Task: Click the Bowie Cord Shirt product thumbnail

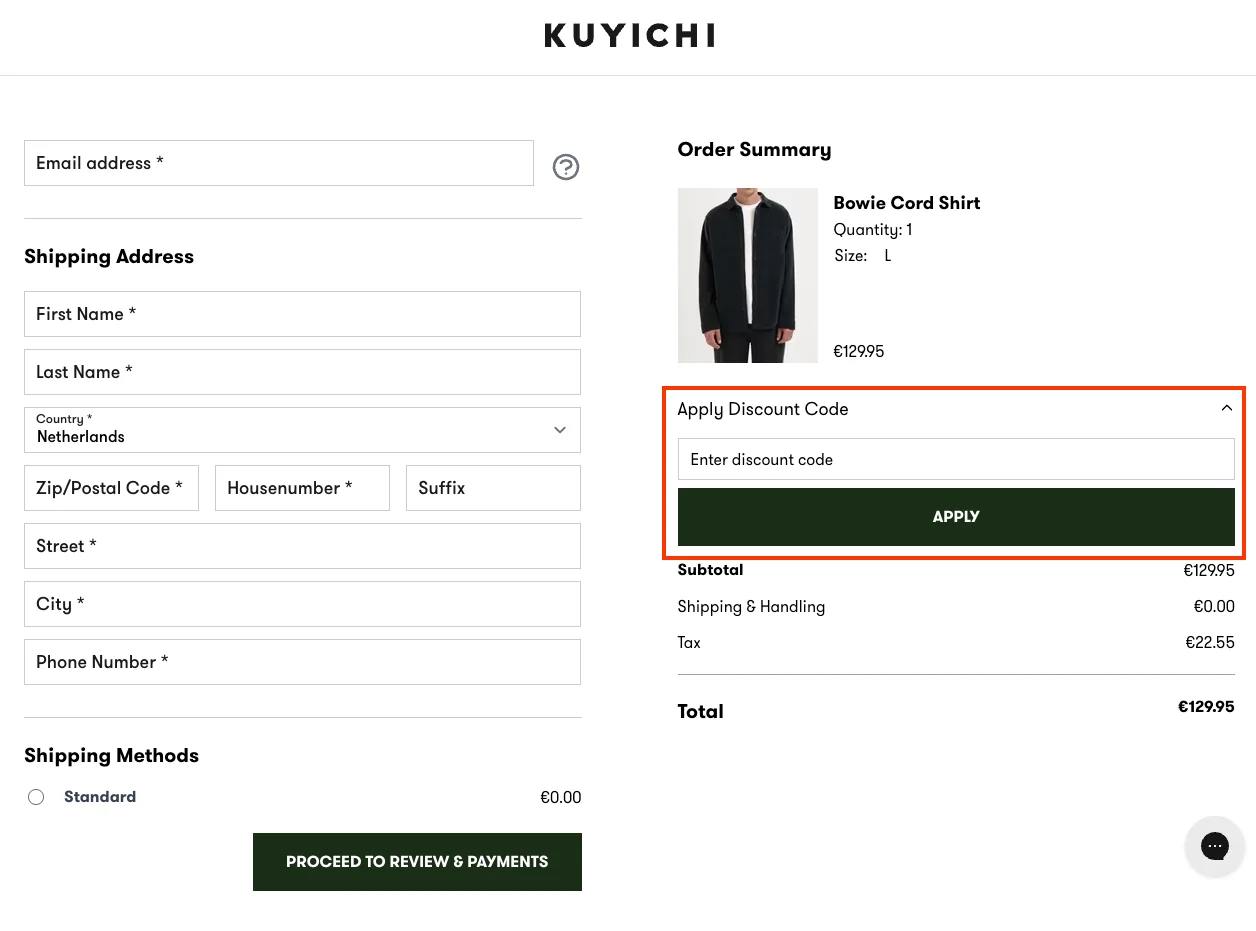Action: [747, 275]
